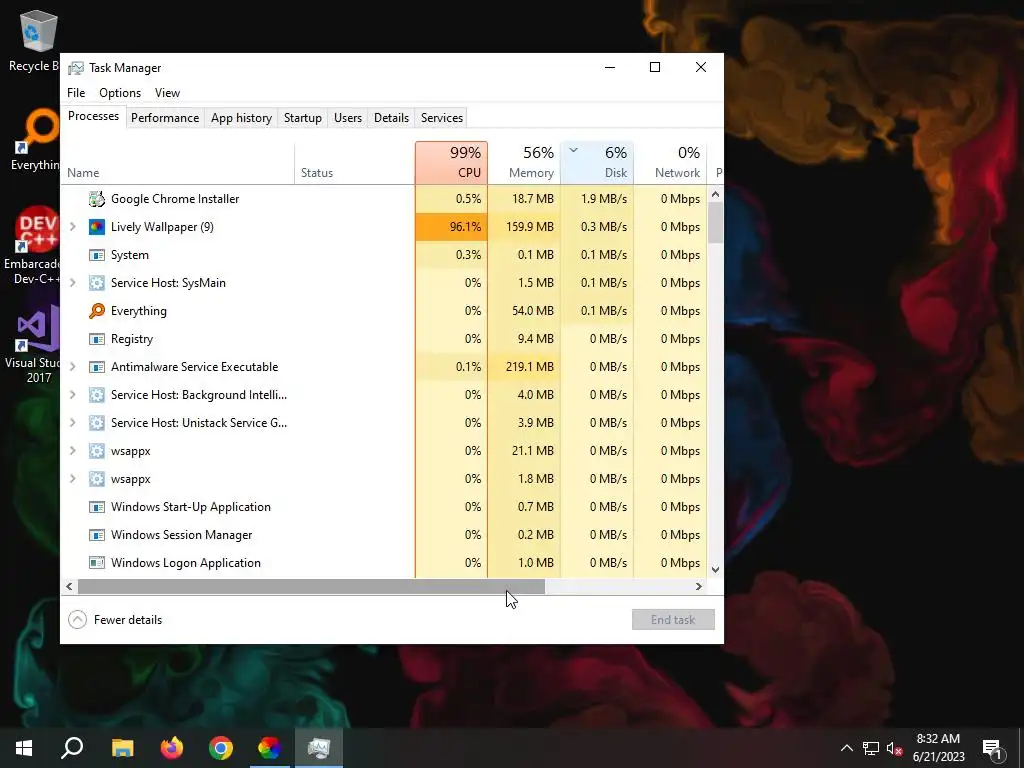This screenshot has width=1024, height=768.
Task: Click the Service Host: Unistack Service icon
Action: [97, 423]
